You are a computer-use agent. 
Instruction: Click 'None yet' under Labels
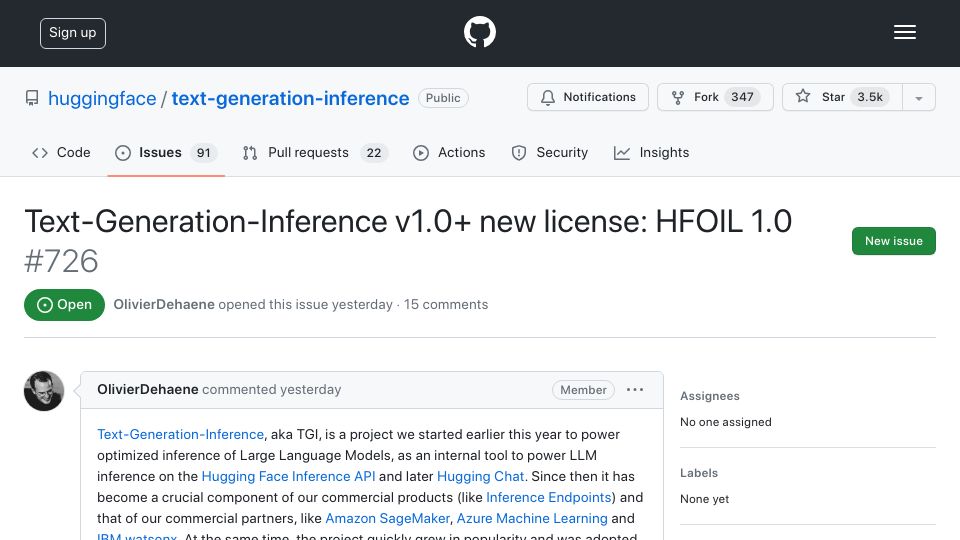pos(704,499)
